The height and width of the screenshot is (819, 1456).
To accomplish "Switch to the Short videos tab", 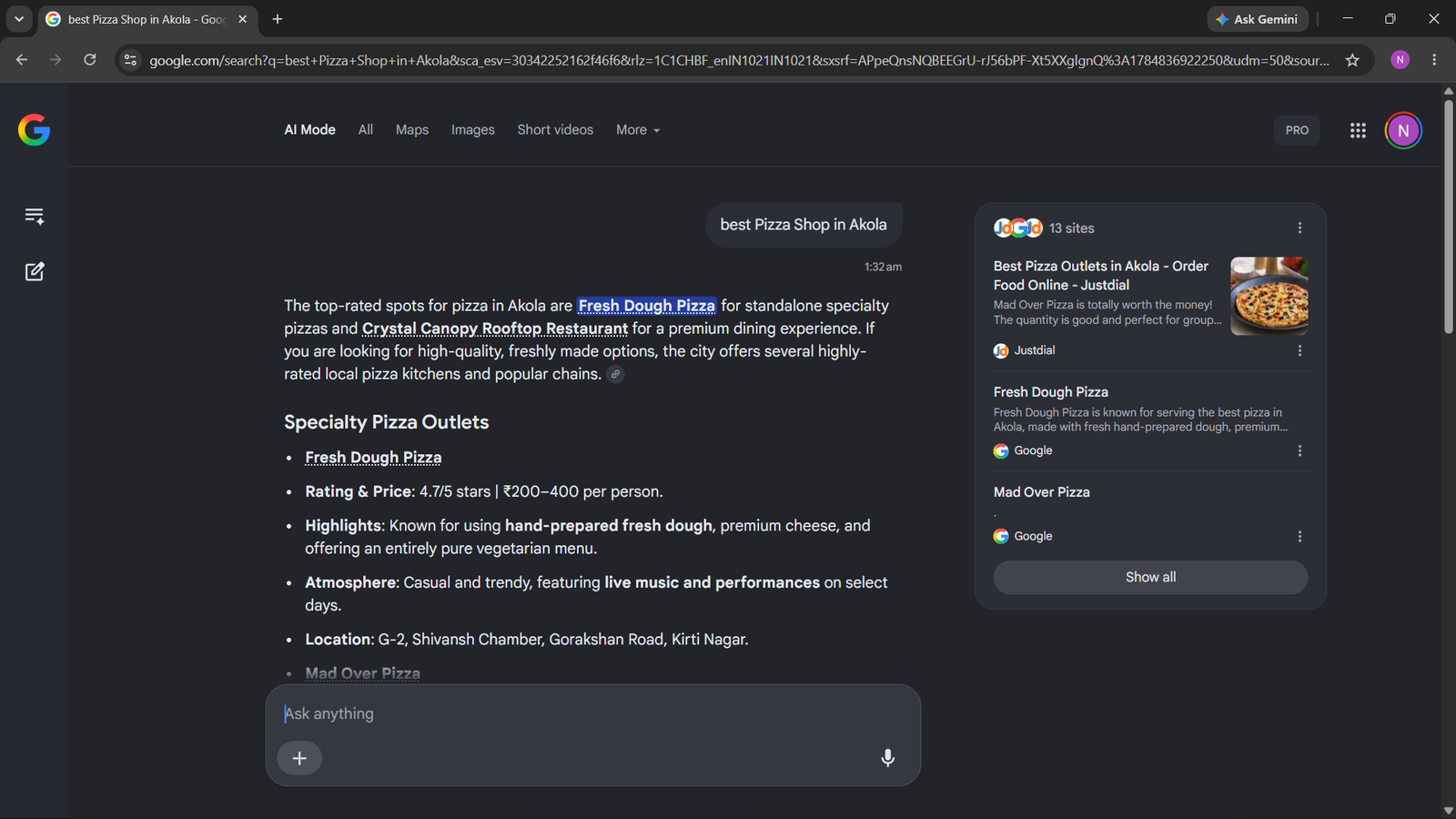I will tap(555, 130).
